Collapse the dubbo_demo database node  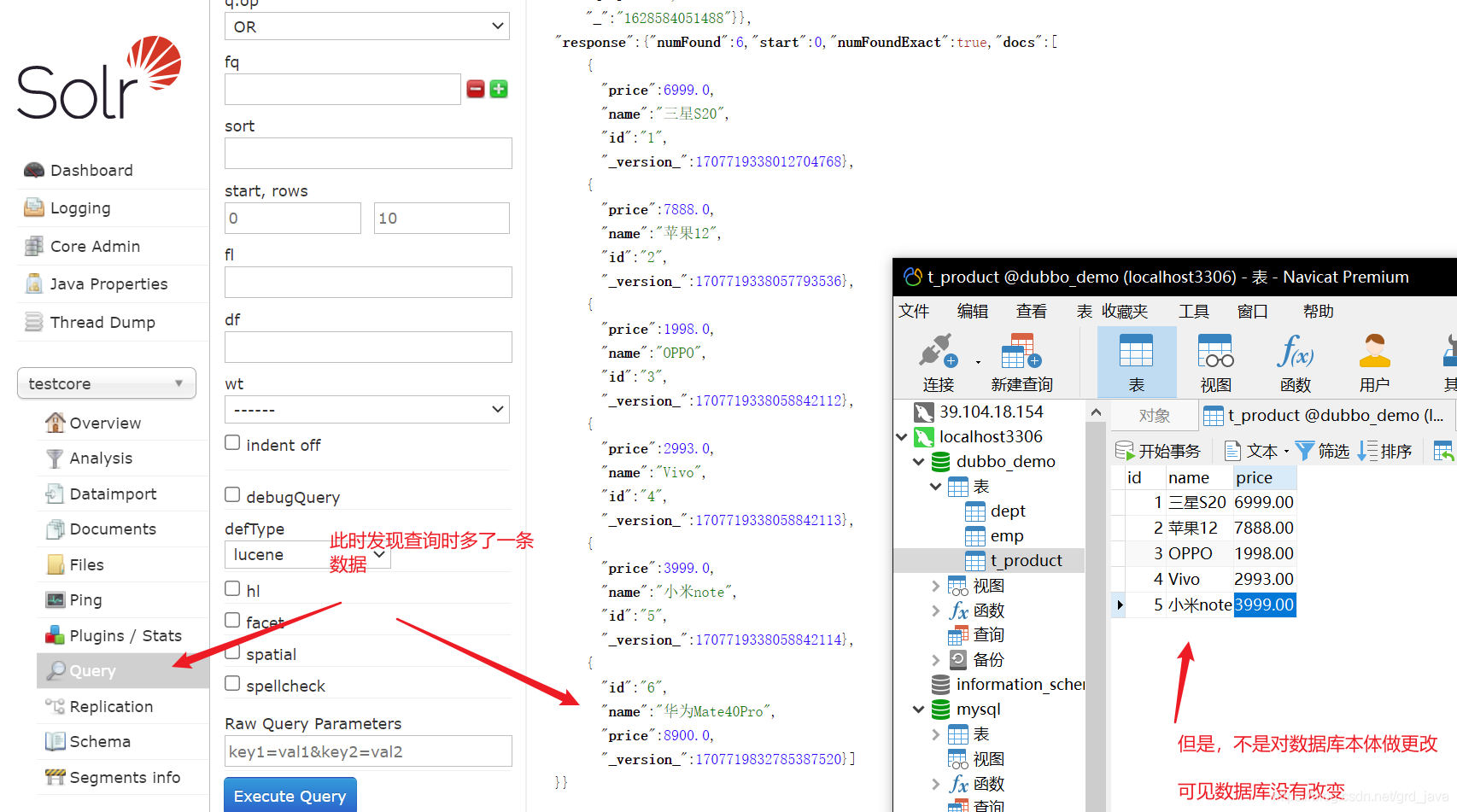919,462
